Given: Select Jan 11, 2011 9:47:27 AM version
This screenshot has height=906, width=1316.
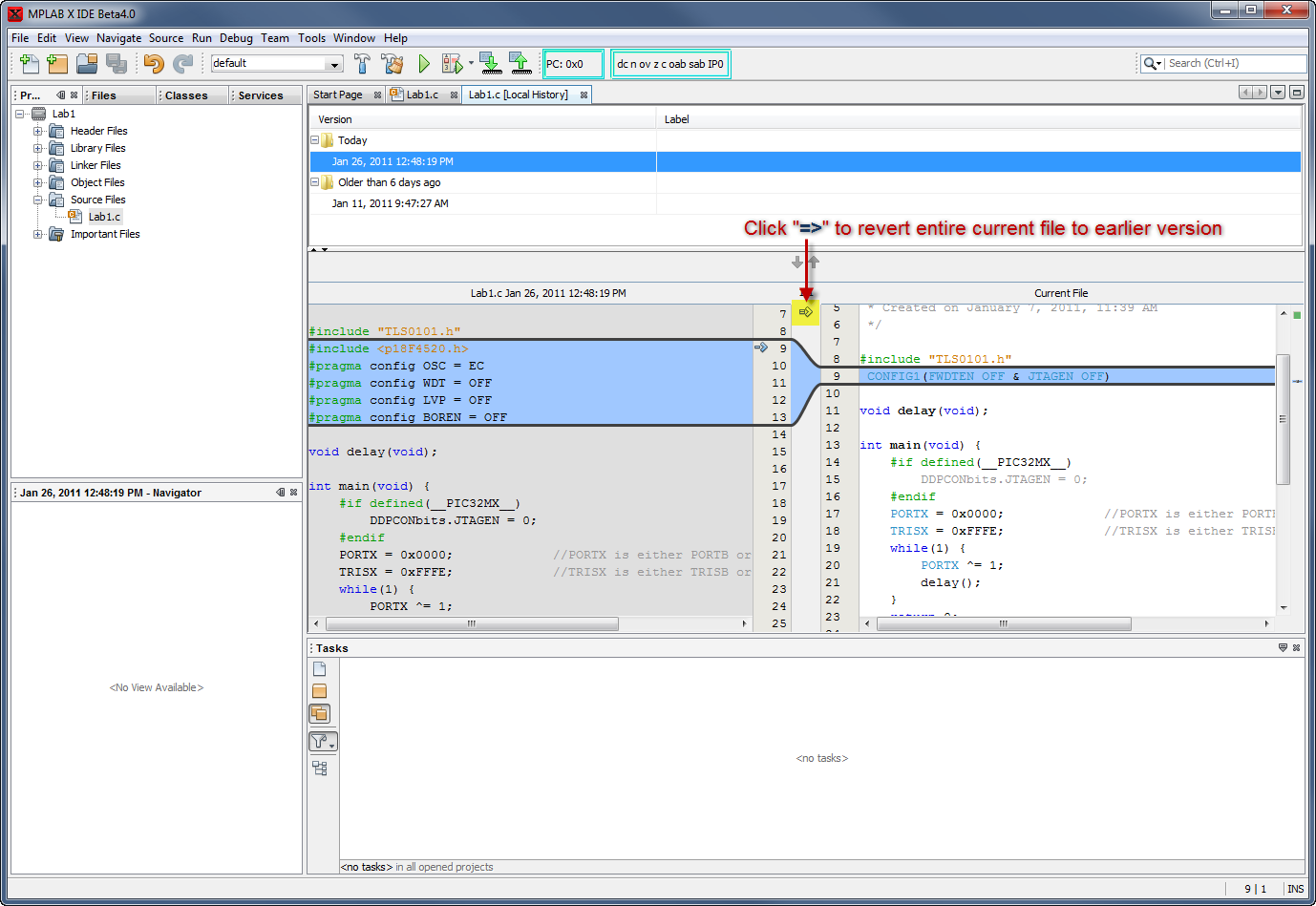Looking at the screenshot, I should click(x=390, y=203).
